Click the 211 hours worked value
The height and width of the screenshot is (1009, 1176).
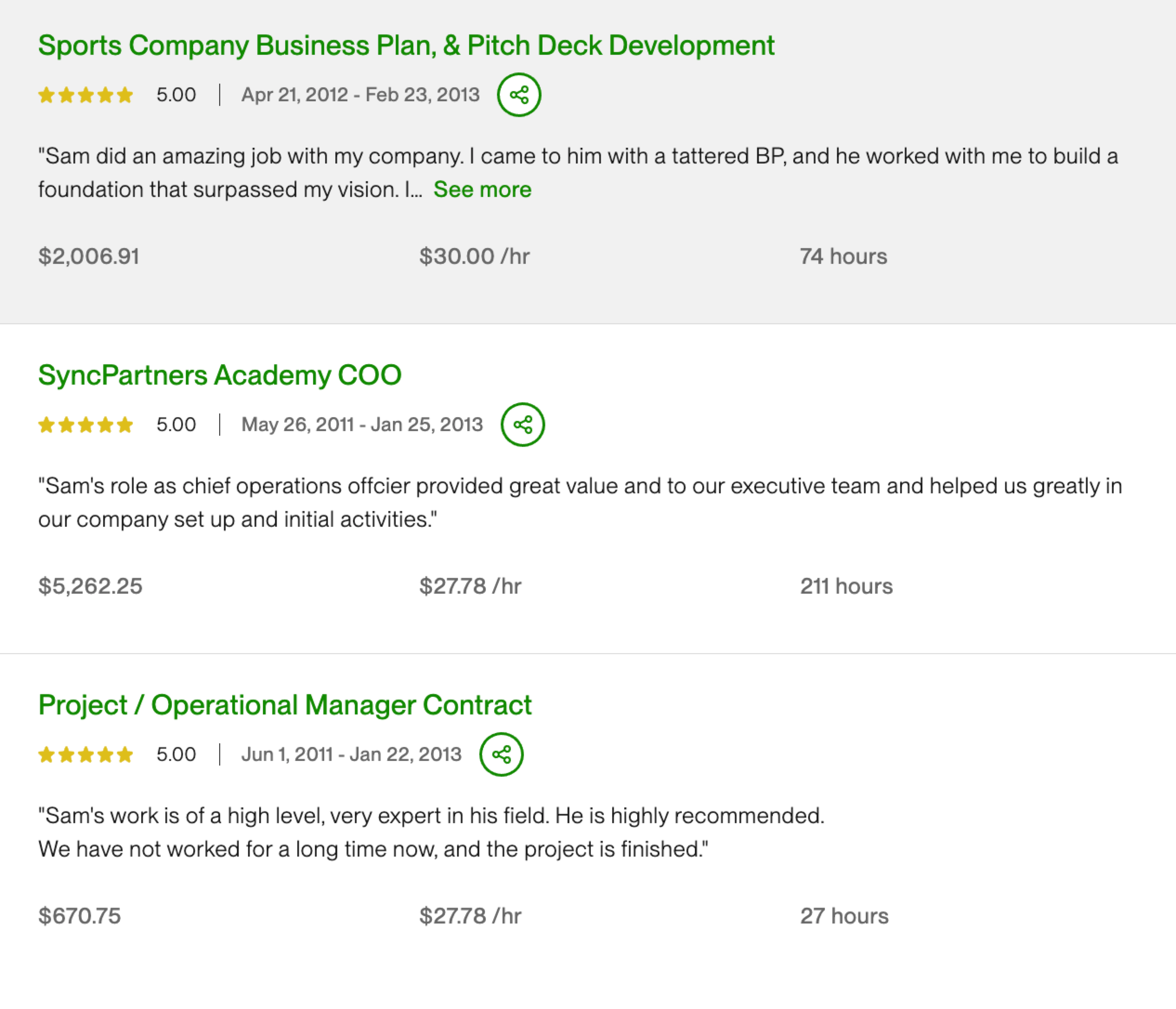[846, 587]
